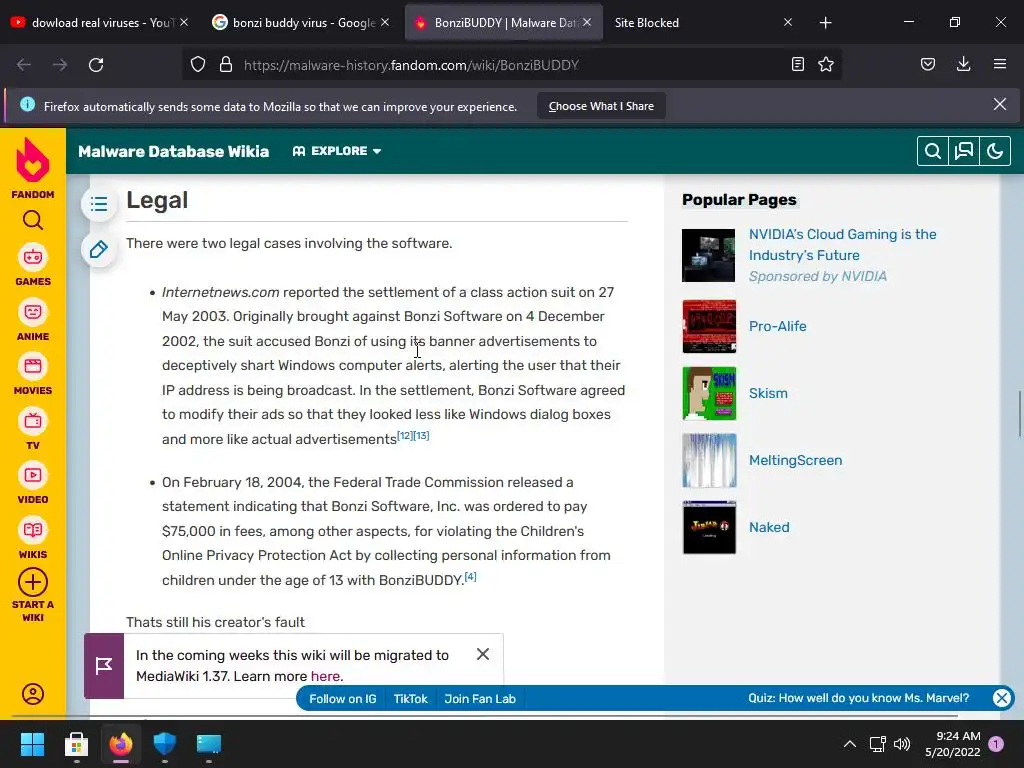Click the Skism thumbnail image
The image size is (1024, 768).
point(709,394)
